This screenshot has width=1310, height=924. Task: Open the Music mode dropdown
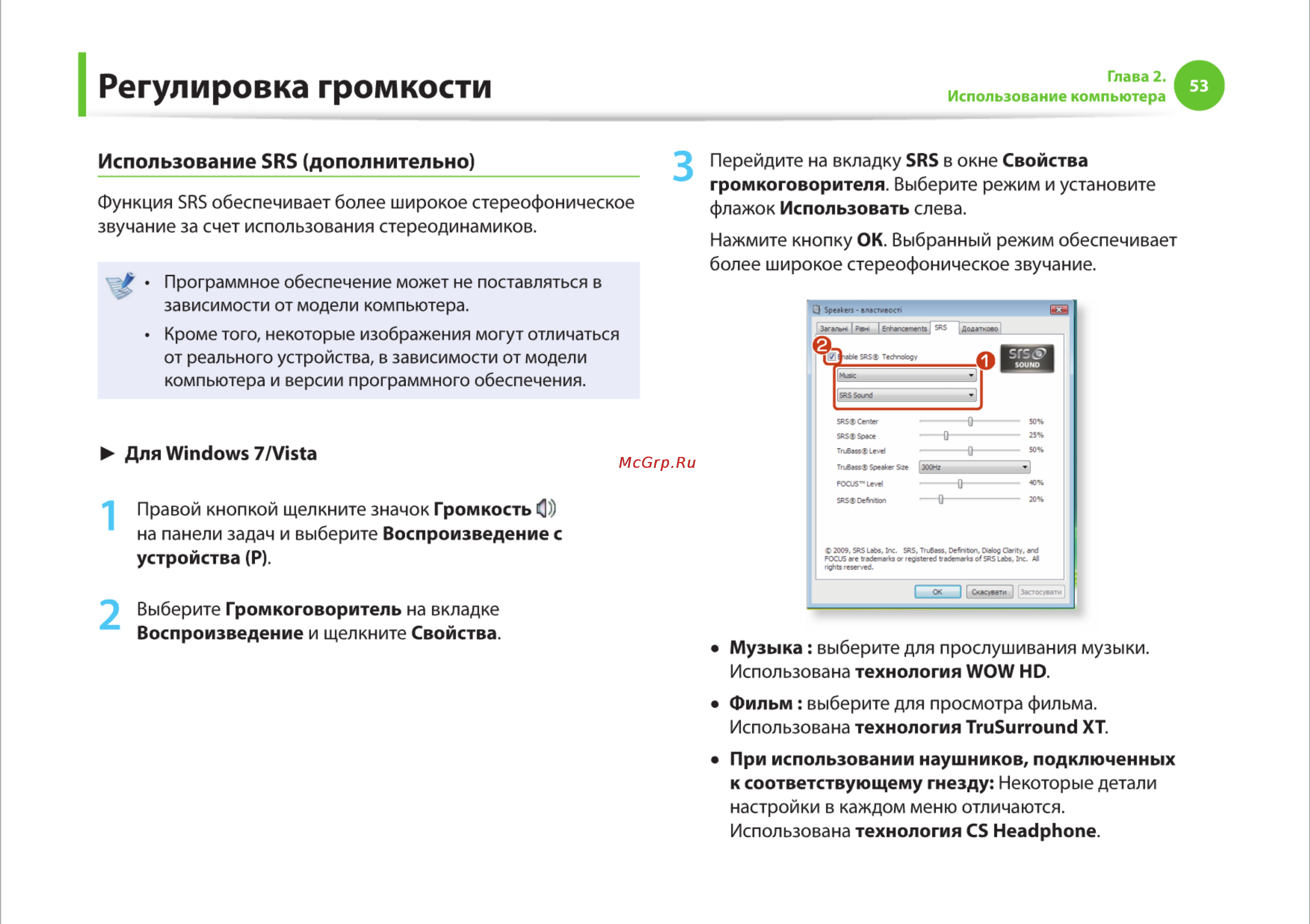click(906, 375)
